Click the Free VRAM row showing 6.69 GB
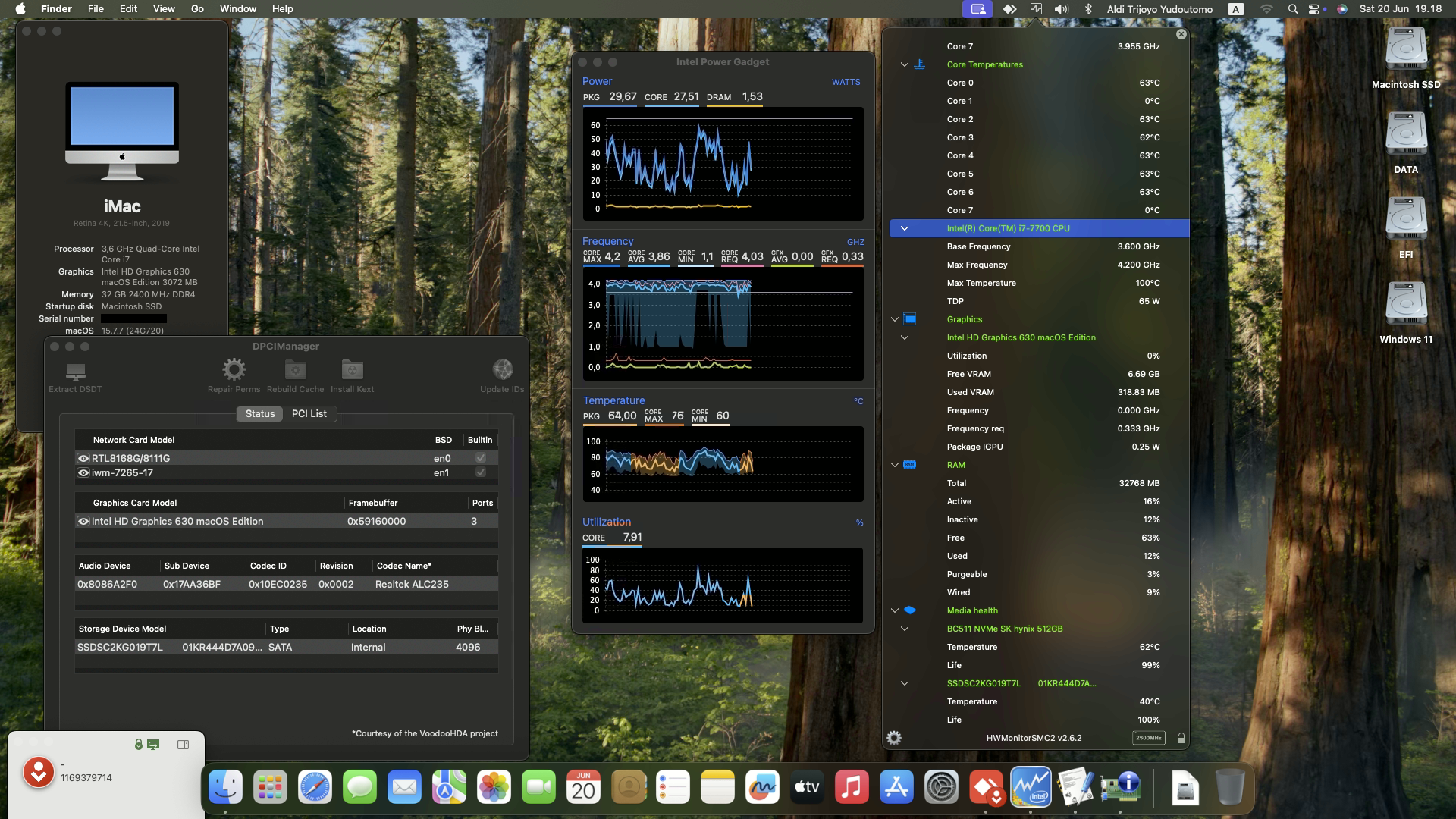Image resolution: width=1456 pixels, height=819 pixels. [1039, 374]
